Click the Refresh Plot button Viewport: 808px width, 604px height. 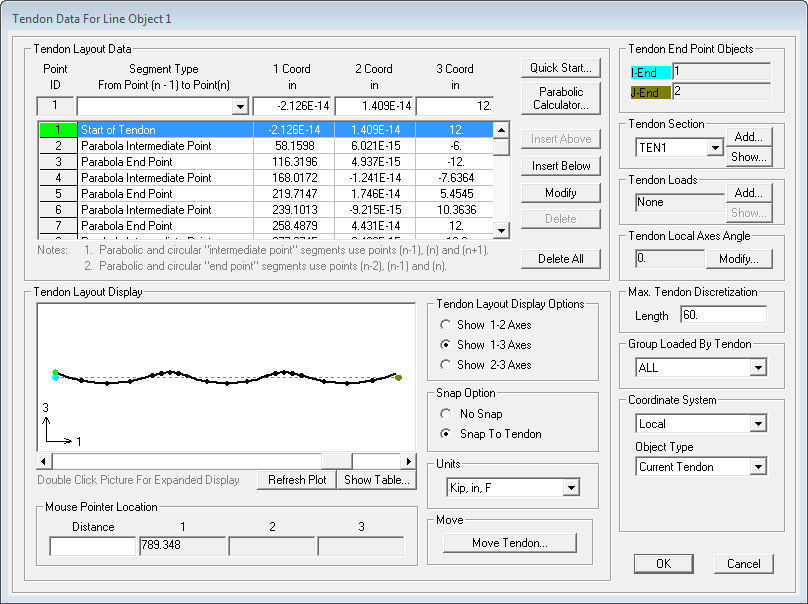pyautogui.click(x=297, y=480)
